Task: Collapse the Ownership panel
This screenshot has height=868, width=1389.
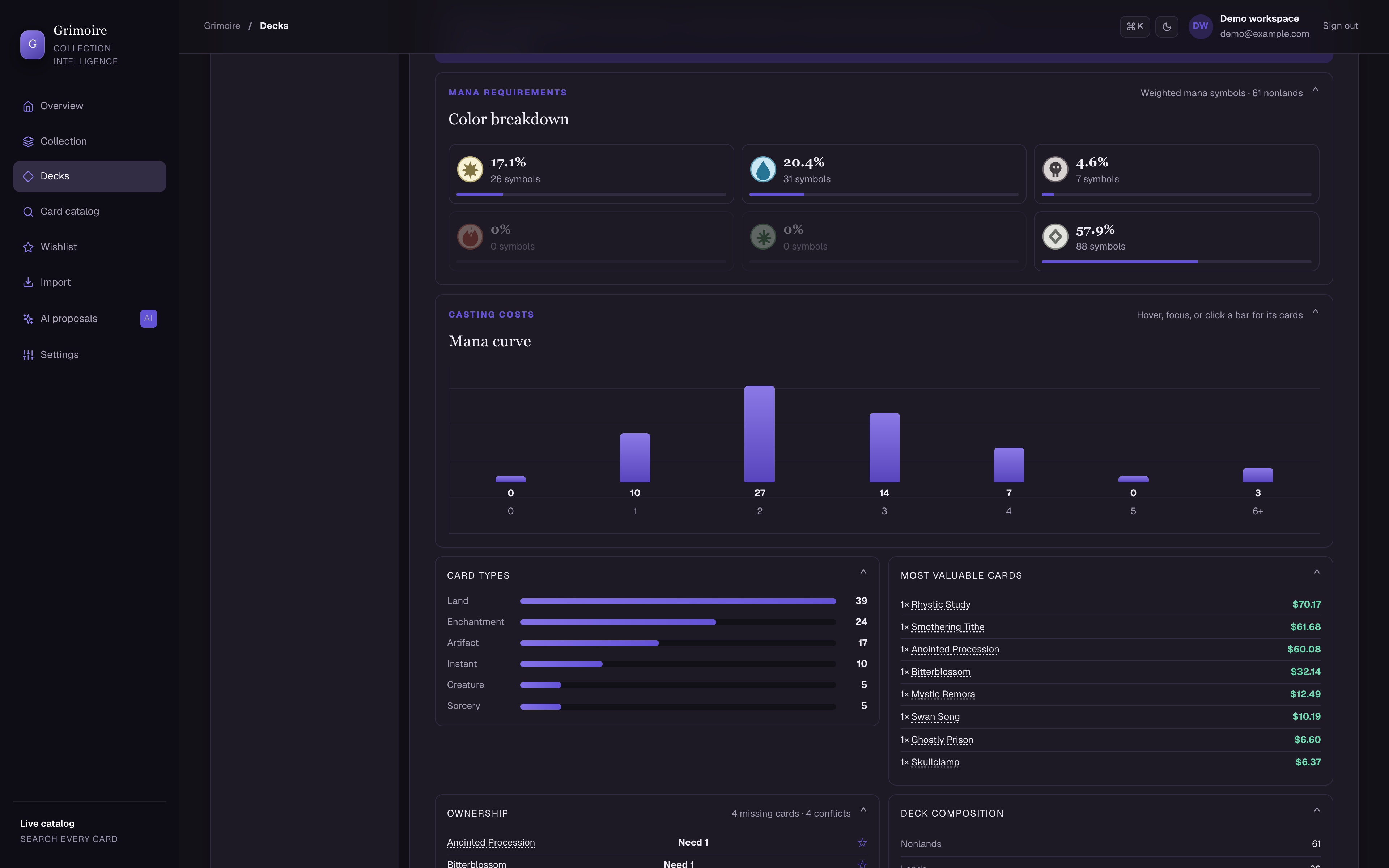Action: 863,810
